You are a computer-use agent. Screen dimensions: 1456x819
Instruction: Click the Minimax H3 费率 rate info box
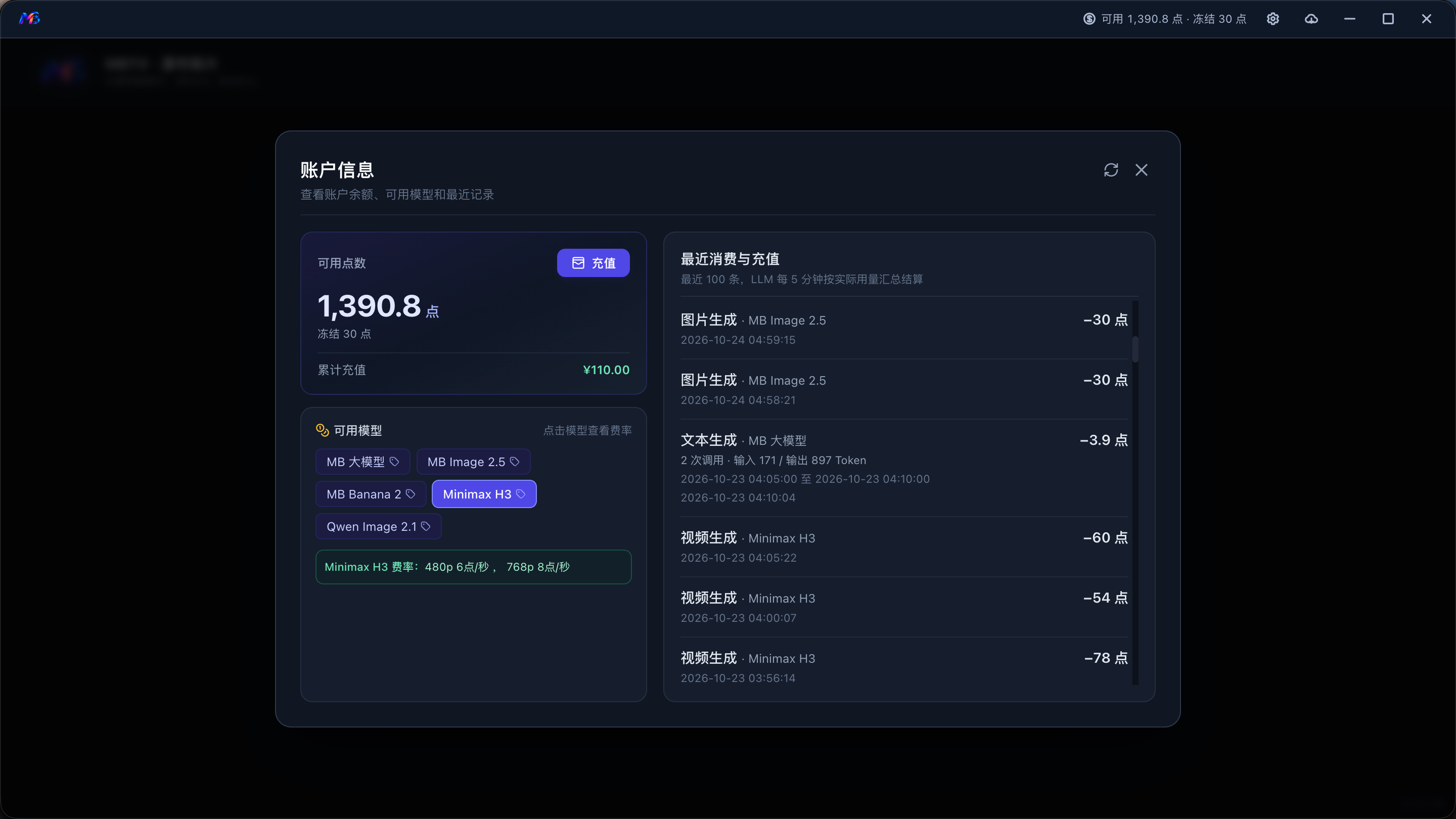474,567
